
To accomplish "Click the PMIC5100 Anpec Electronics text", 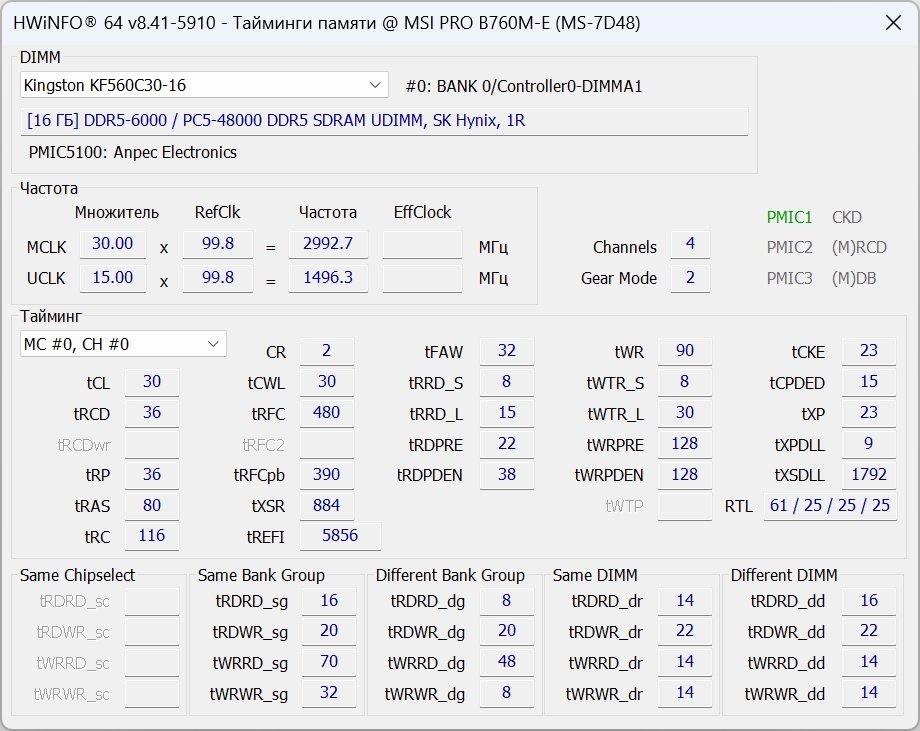I will [x=133, y=153].
